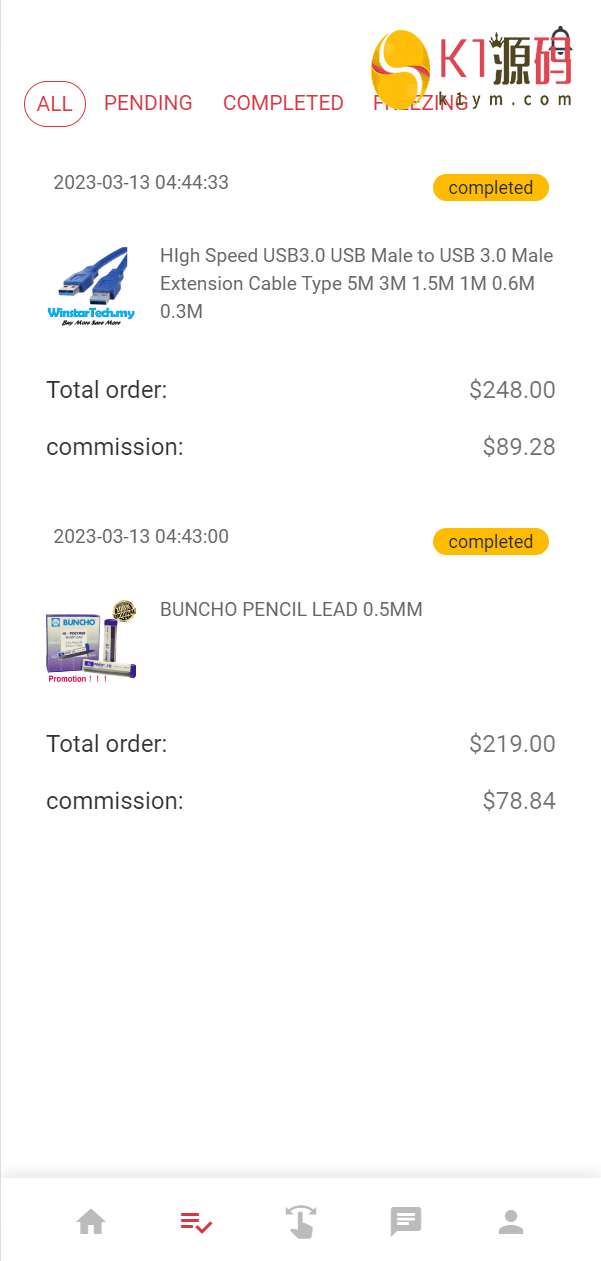Open the BUNCHO pencil lead product image
The height and width of the screenshot is (1261, 601).
click(91, 641)
